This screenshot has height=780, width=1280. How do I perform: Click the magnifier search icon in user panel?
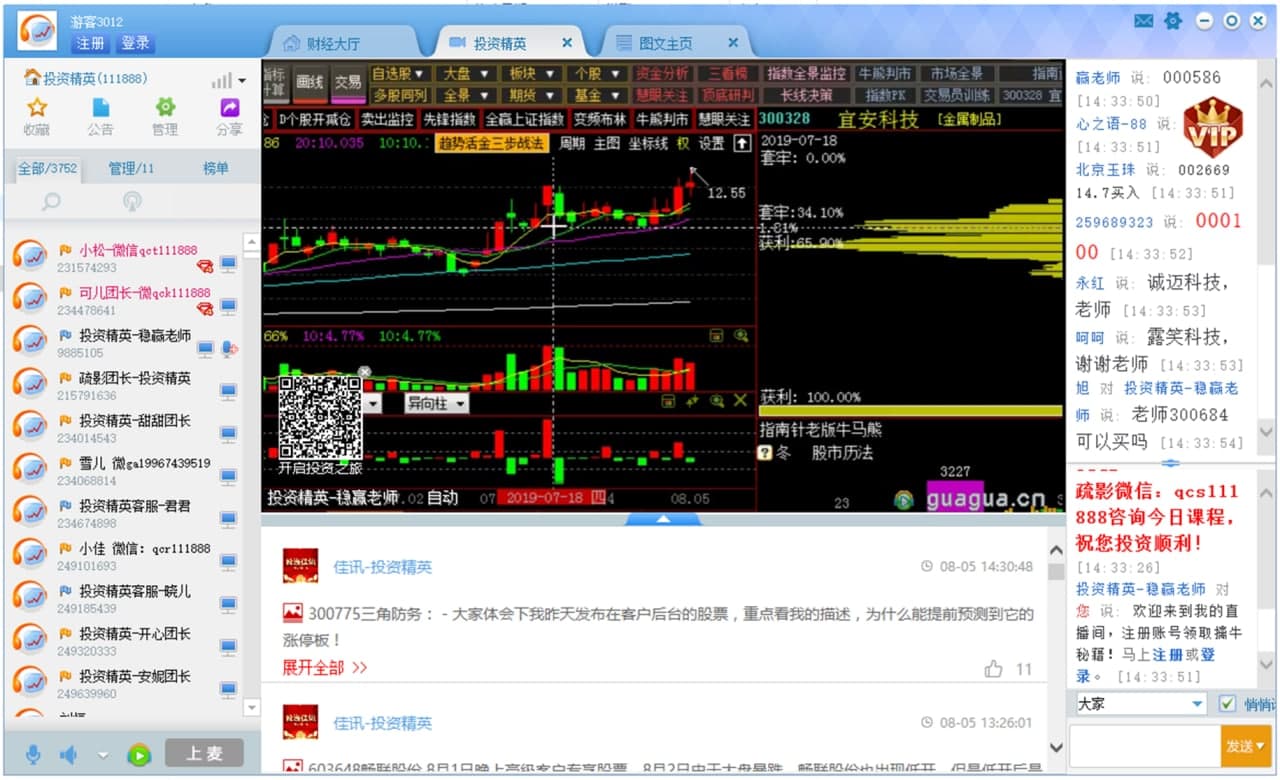[x=51, y=202]
